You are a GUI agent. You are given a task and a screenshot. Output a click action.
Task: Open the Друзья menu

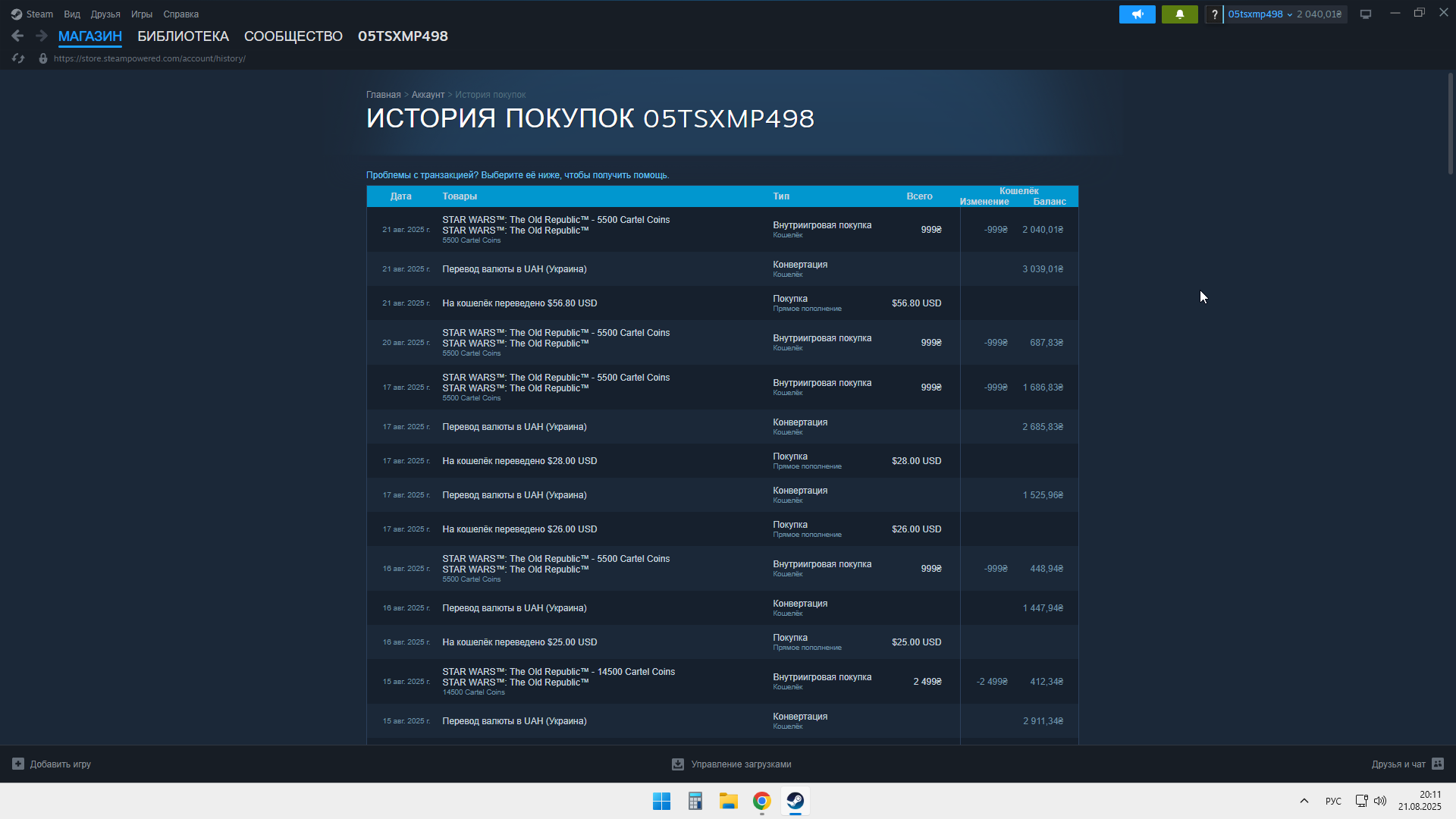pyautogui.click(x=105, y=14)
